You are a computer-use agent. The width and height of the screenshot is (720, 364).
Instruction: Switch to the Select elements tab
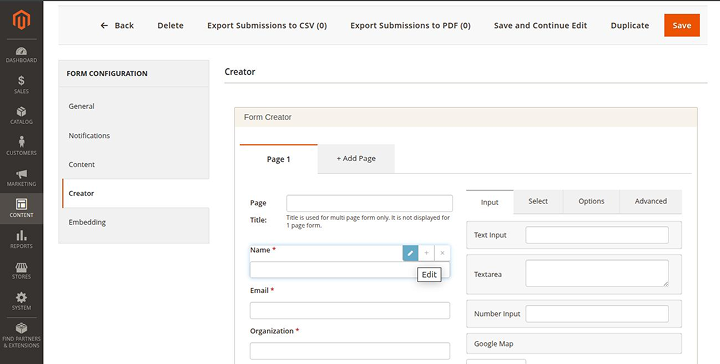pyautogui.click(x=538, y=202)
